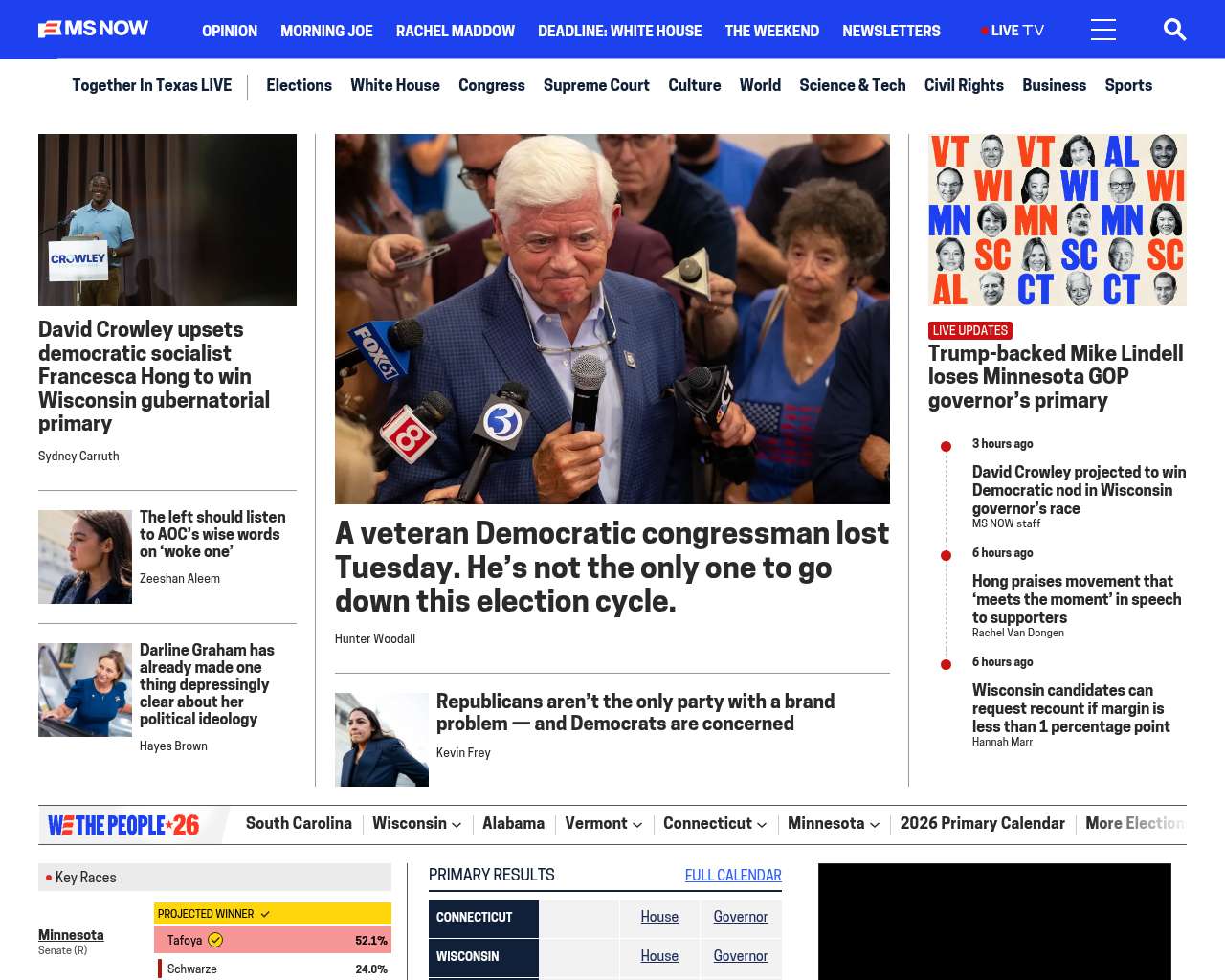Screen dimensions: 1225x980
Task: Go to Morning Joe section
Action: pyautogui.click(x=326, y=31)
